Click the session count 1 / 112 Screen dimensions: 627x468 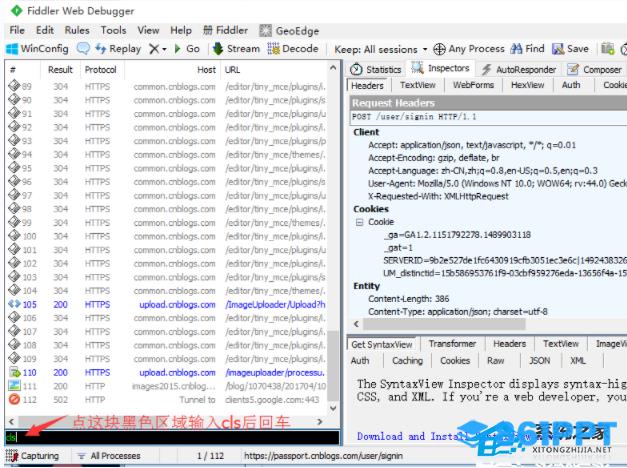pos(210,456)
